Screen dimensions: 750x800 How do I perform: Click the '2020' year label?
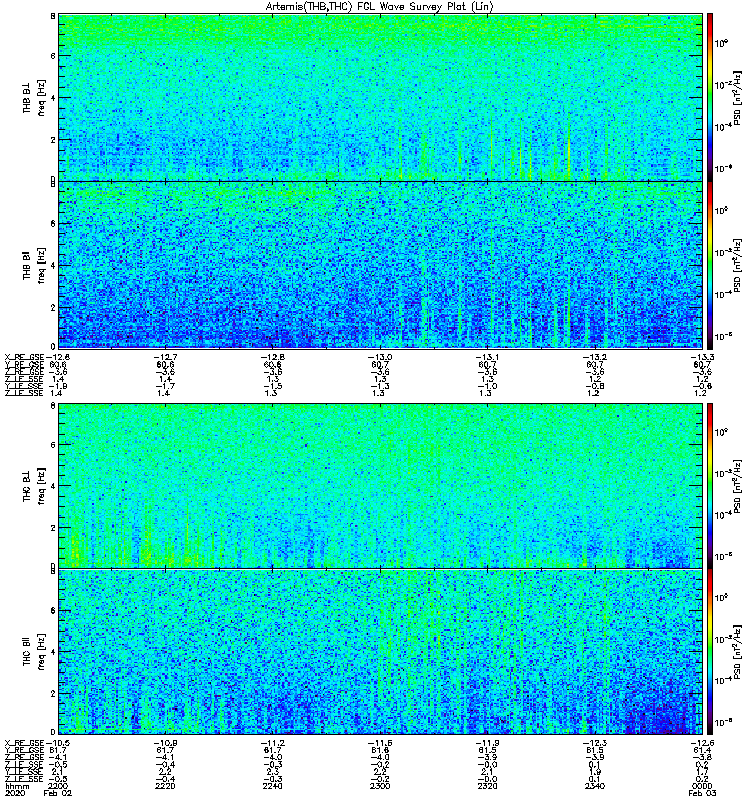(x=14, y=793)
